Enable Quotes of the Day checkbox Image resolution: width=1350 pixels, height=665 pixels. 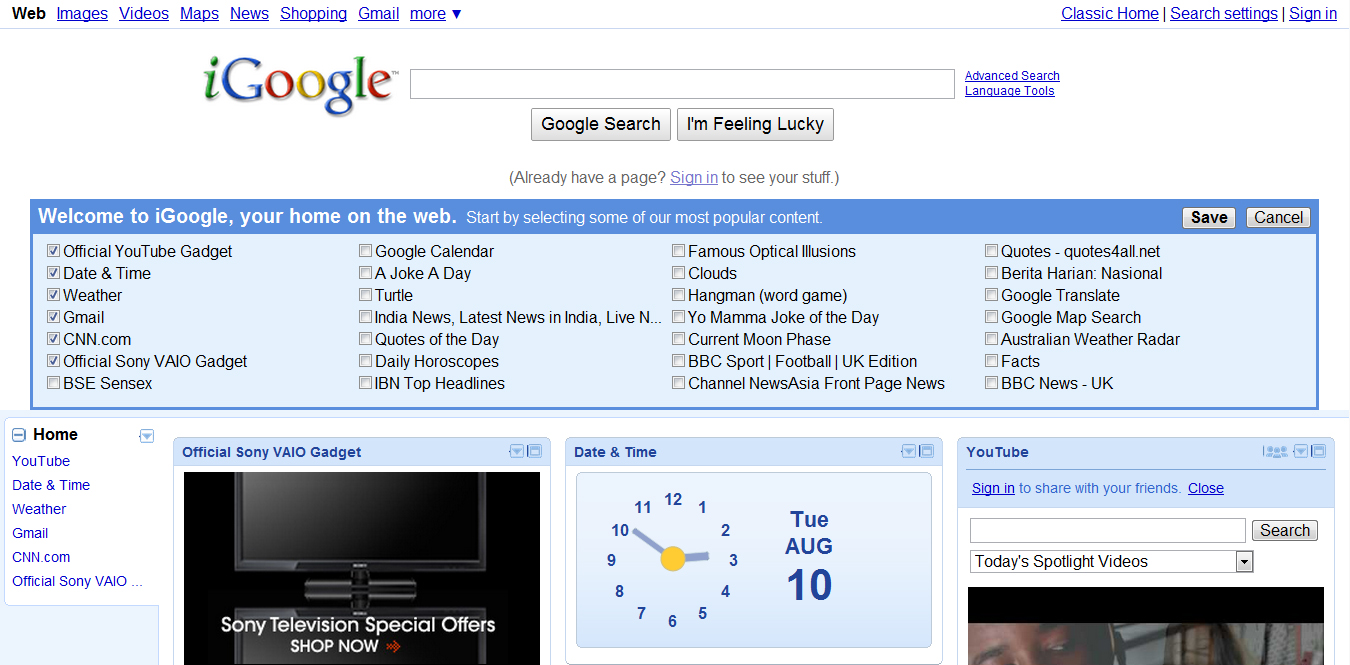(x=366, y=339)
